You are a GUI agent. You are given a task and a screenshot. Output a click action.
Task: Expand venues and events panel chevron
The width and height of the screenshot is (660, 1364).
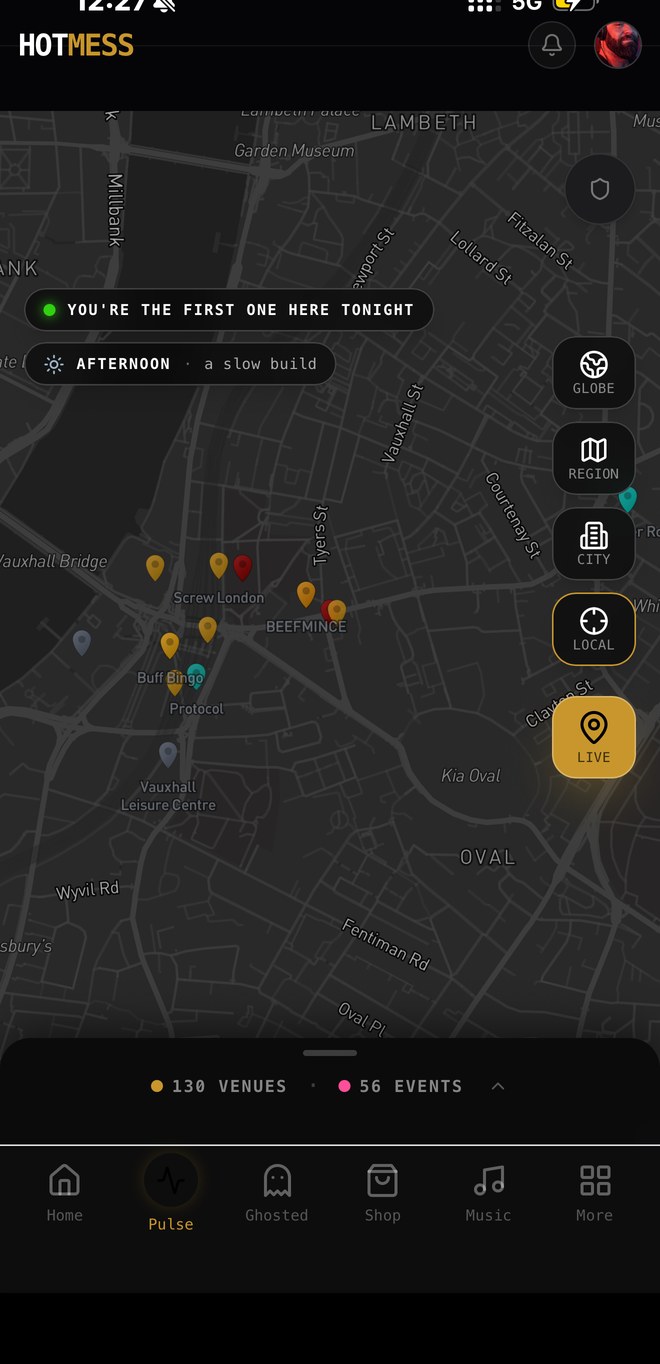coord(498,1086)
